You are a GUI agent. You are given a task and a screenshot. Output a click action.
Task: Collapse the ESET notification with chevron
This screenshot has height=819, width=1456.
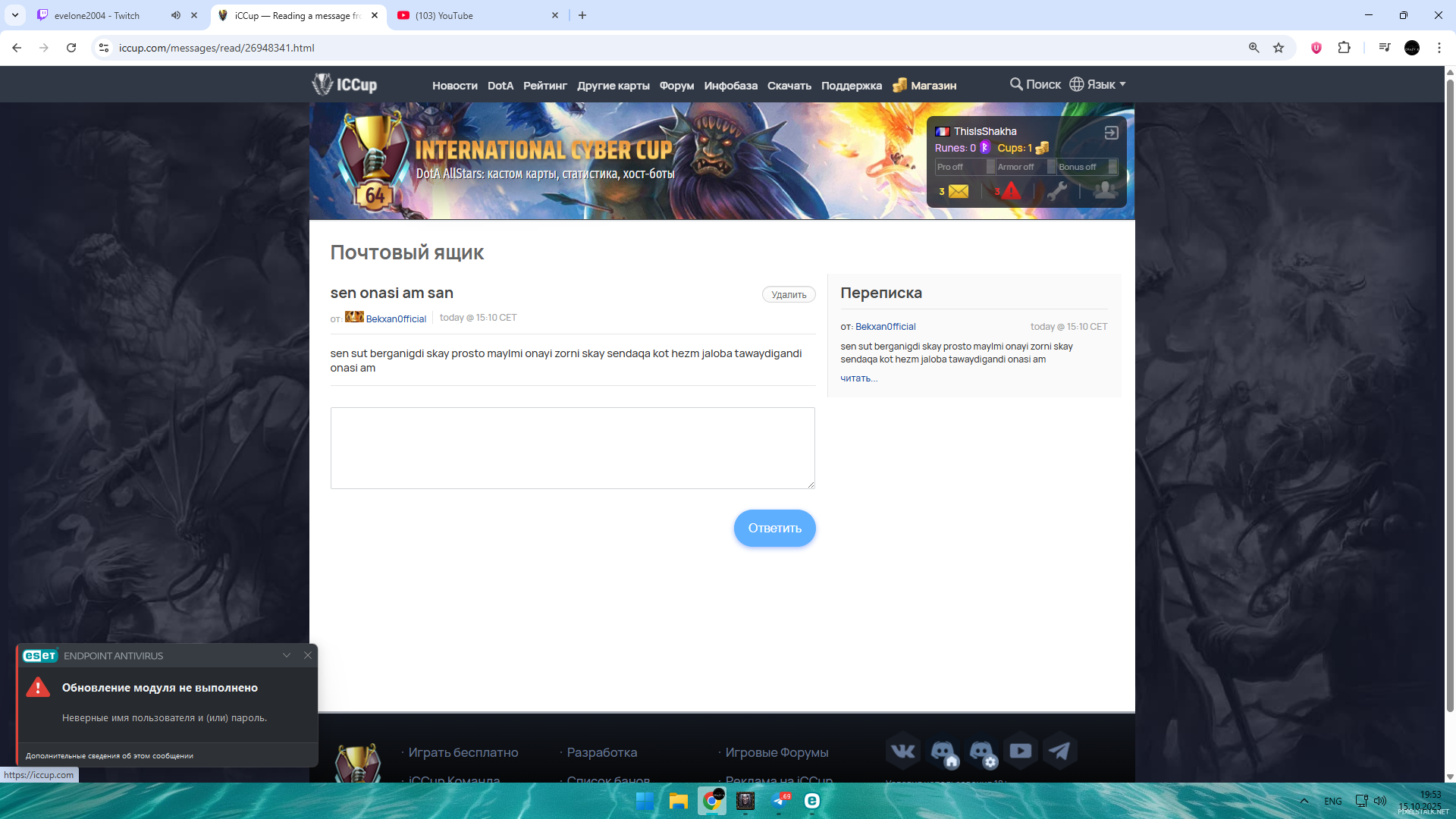click(287, 656)
